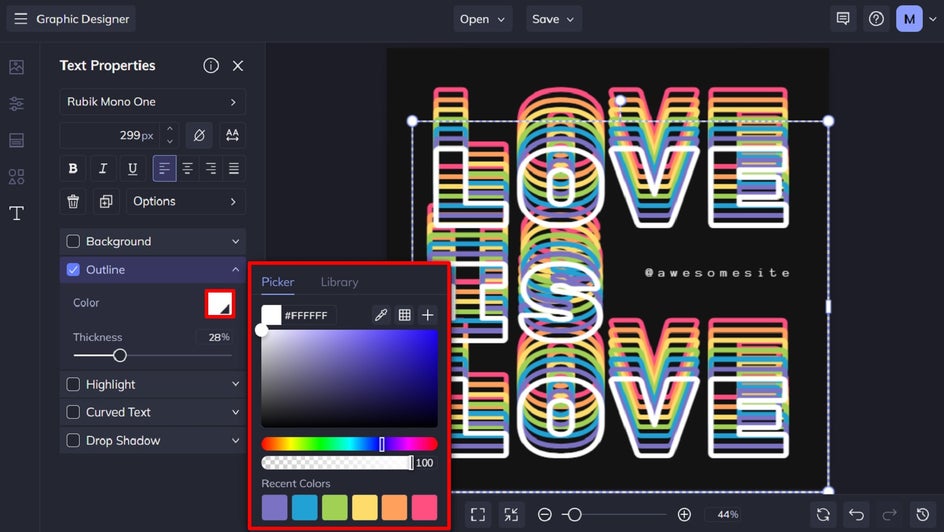Open the help question mark icon
The width and height of the screenshot is (944, 532).
click(x=876, y=19)
